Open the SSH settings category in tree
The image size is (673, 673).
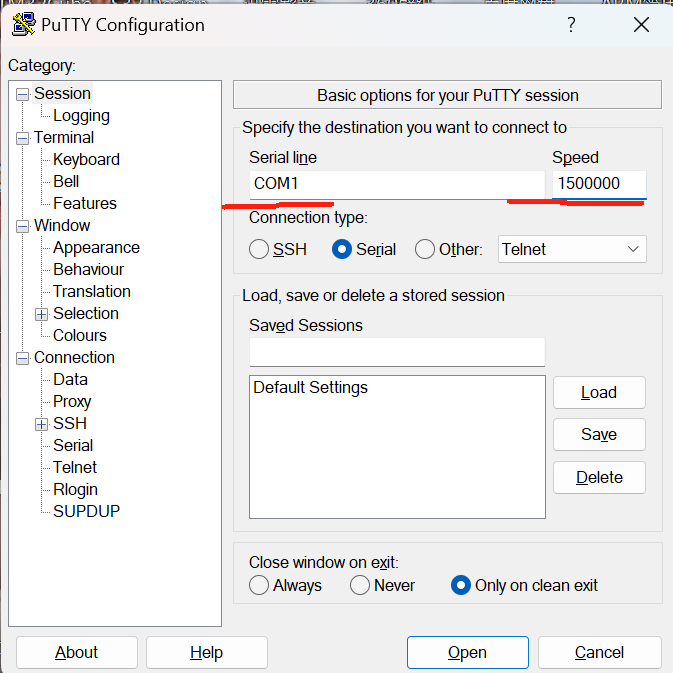coord(70,424)
